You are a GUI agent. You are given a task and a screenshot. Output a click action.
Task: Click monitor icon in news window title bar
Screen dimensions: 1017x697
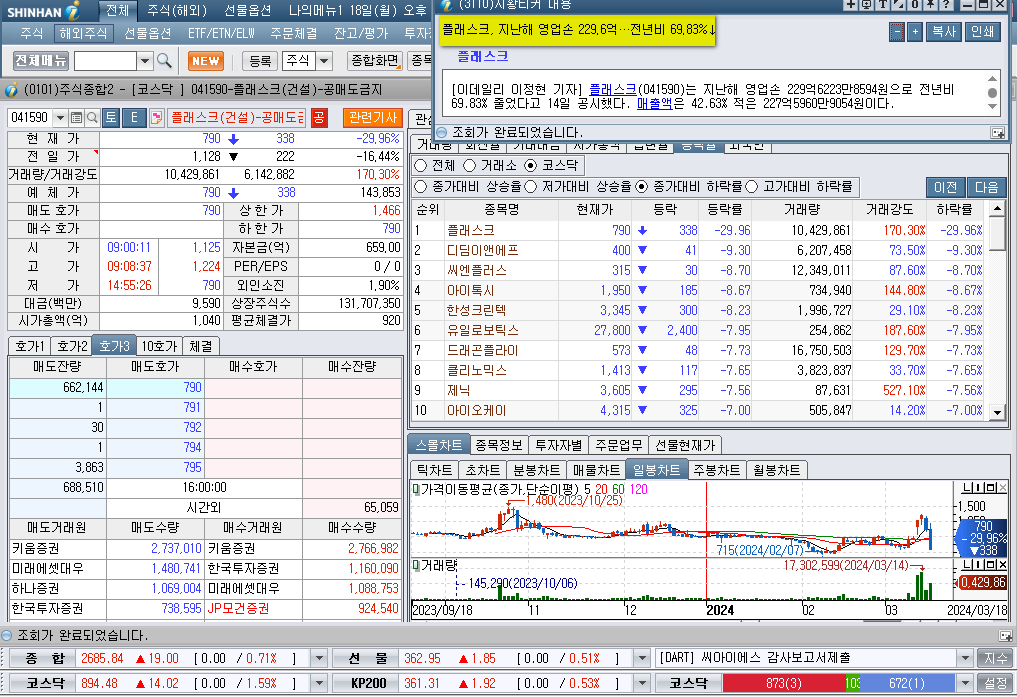pyautogui.click(x=866, y=5)
